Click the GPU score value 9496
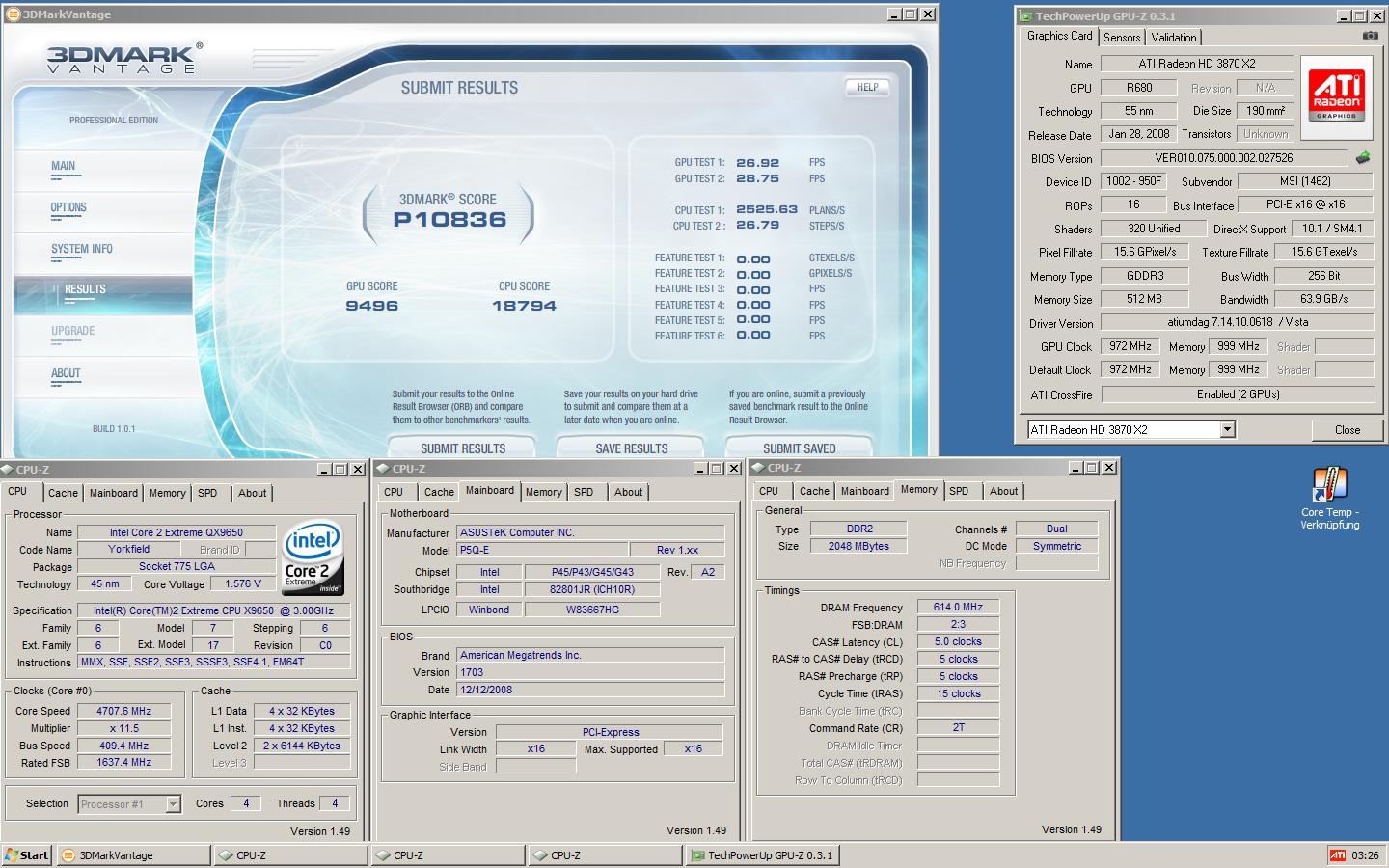 tap(371, 306)
